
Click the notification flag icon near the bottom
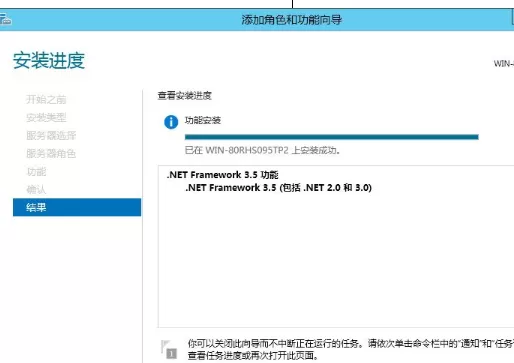(169, 349)
